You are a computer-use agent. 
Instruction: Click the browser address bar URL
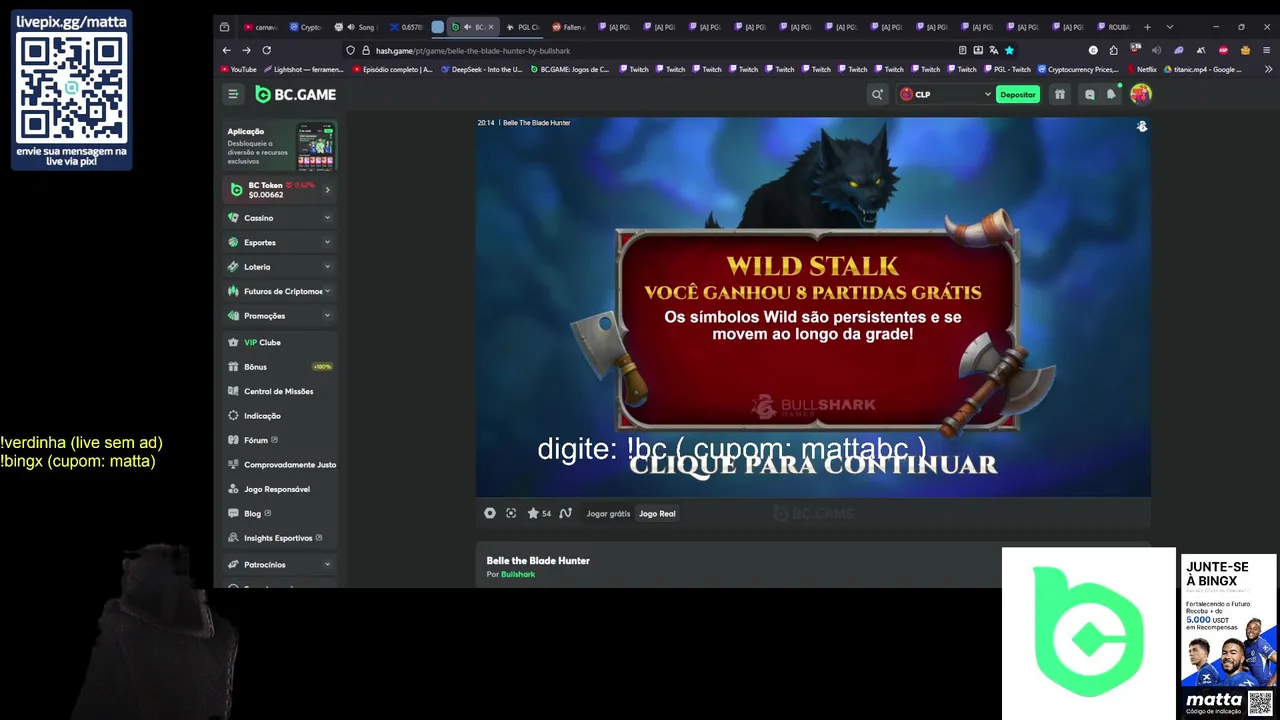(473, 50)
